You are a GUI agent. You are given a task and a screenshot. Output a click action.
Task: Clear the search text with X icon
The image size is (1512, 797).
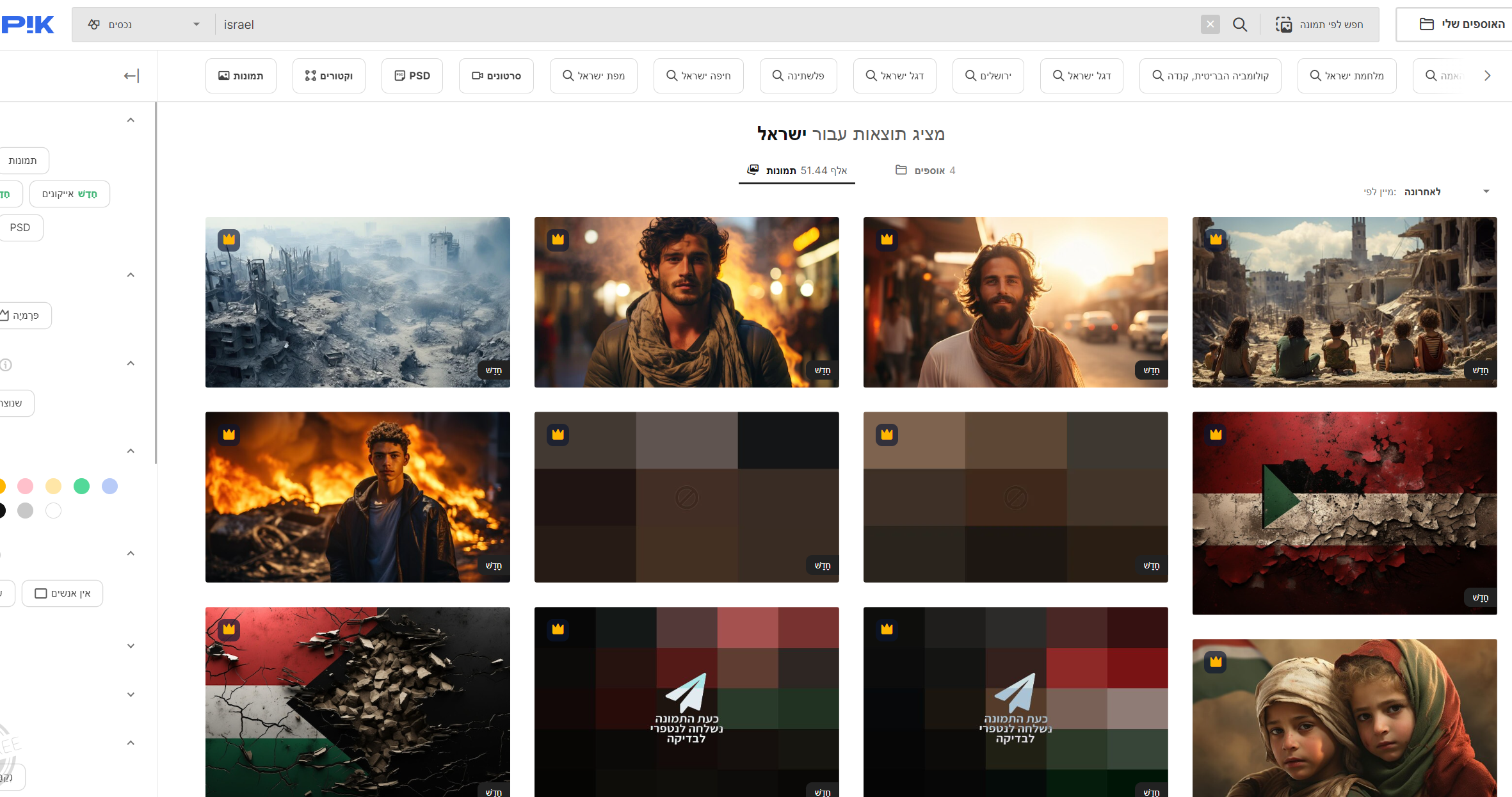(1210, 24)
